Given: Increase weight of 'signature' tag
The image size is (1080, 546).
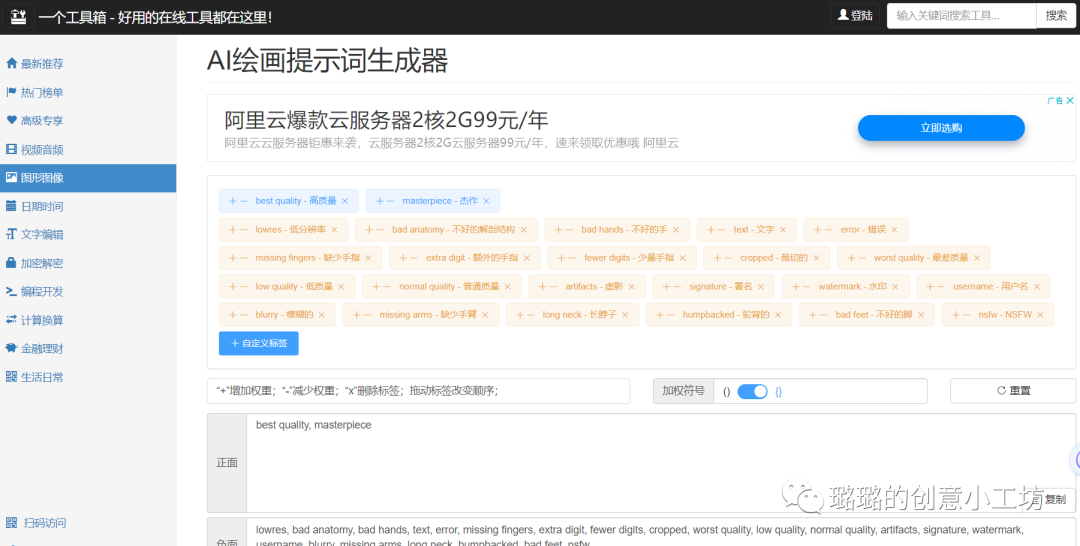Looking at the screenshot, I should pyautogui.click(x=666, y=287).
